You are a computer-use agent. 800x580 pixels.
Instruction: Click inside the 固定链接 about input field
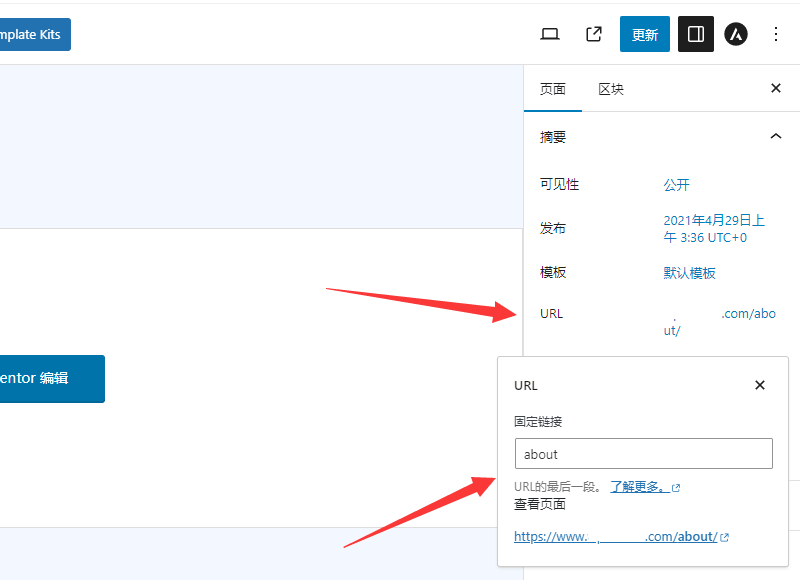(x=643, y=453)
